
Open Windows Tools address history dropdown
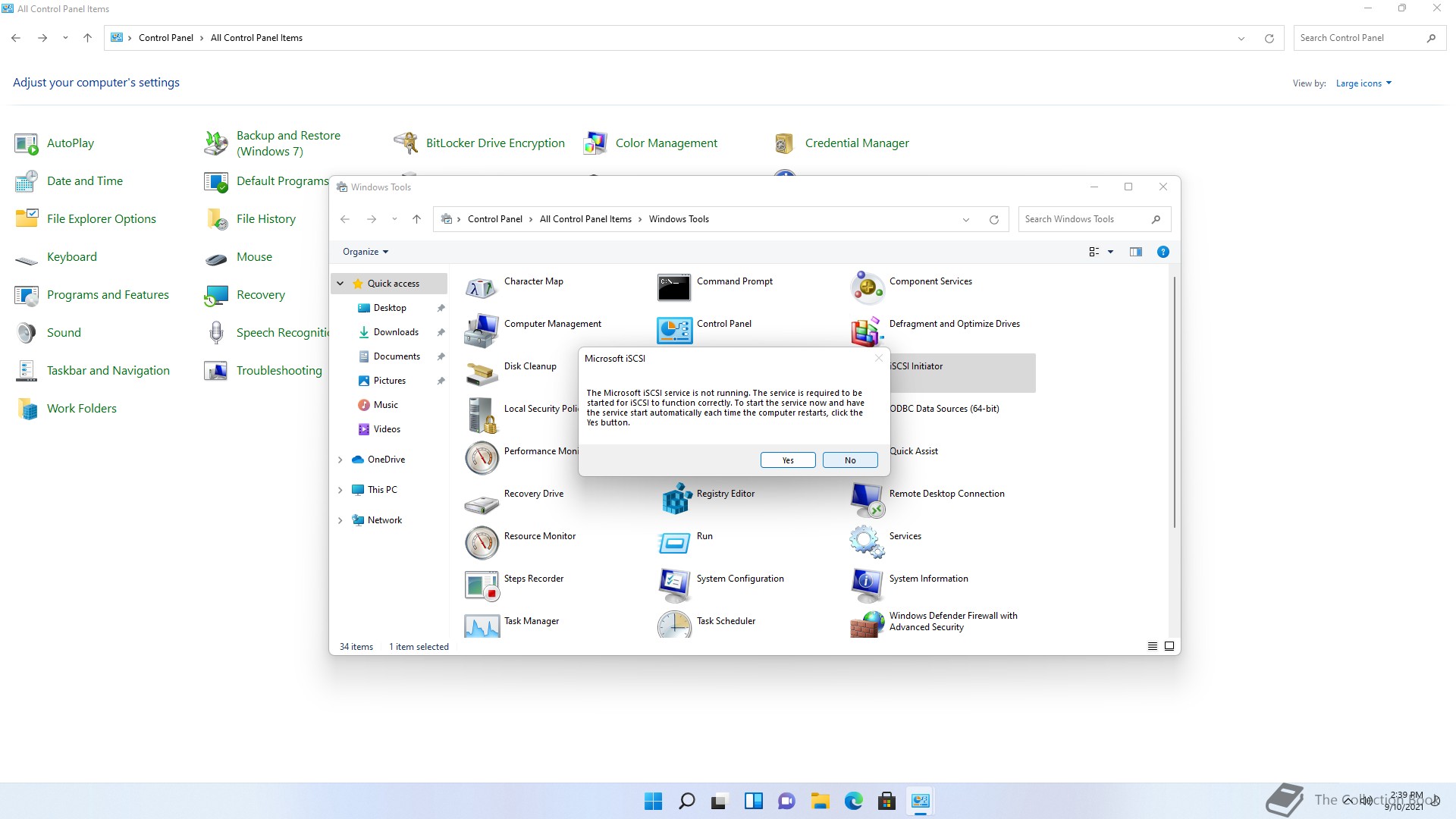965,219
